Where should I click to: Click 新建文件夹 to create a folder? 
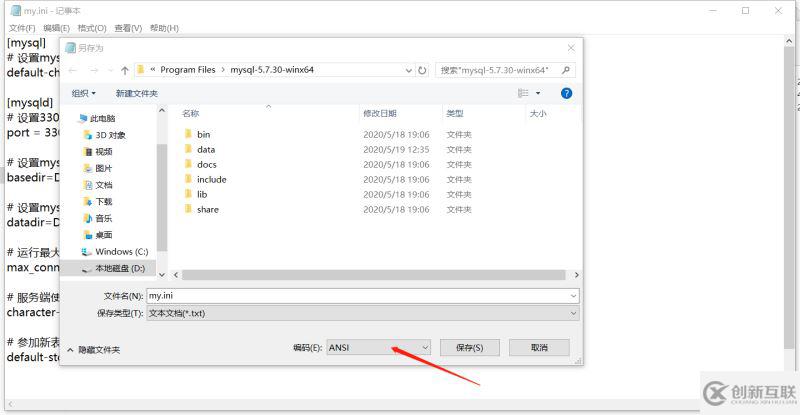(x=136, y=93)
